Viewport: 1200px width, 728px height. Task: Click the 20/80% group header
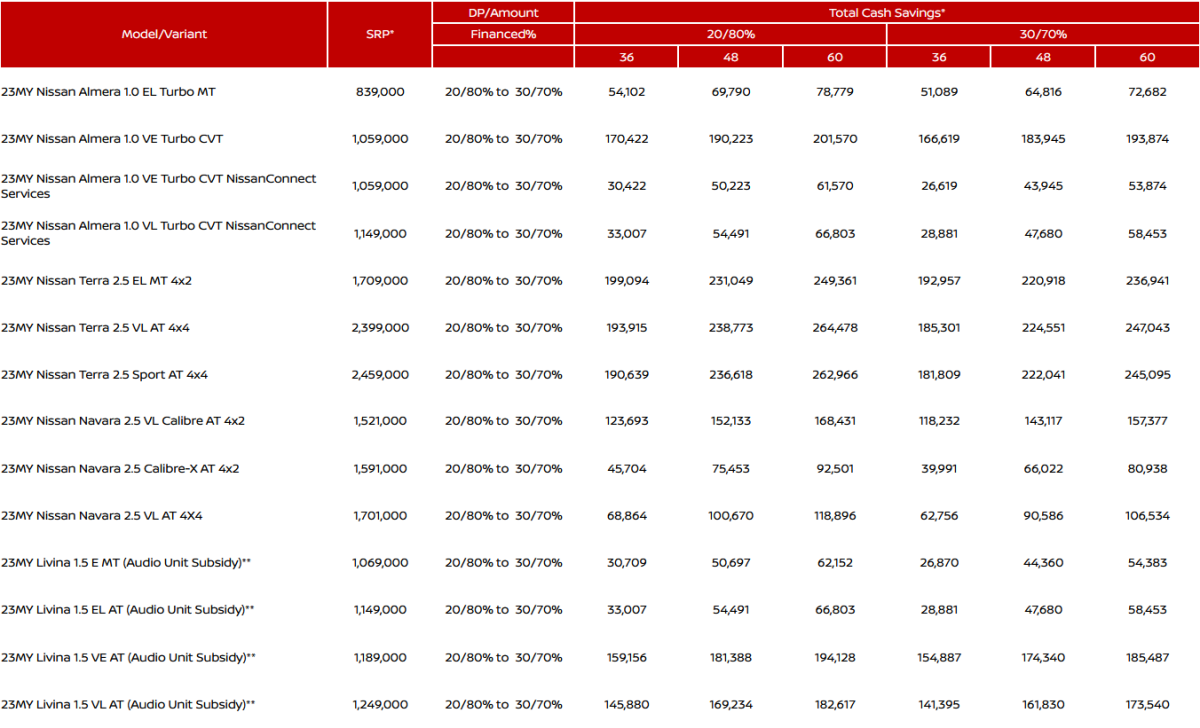pyautogui.click(x=730, y=34)
